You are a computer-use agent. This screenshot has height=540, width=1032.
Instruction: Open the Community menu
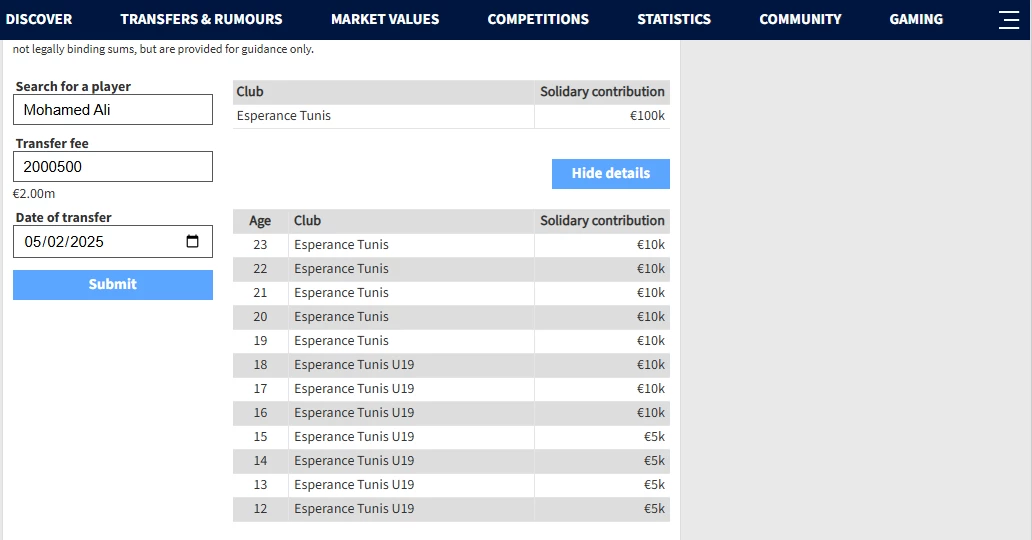pyautogui.click(x=800, y=19)
